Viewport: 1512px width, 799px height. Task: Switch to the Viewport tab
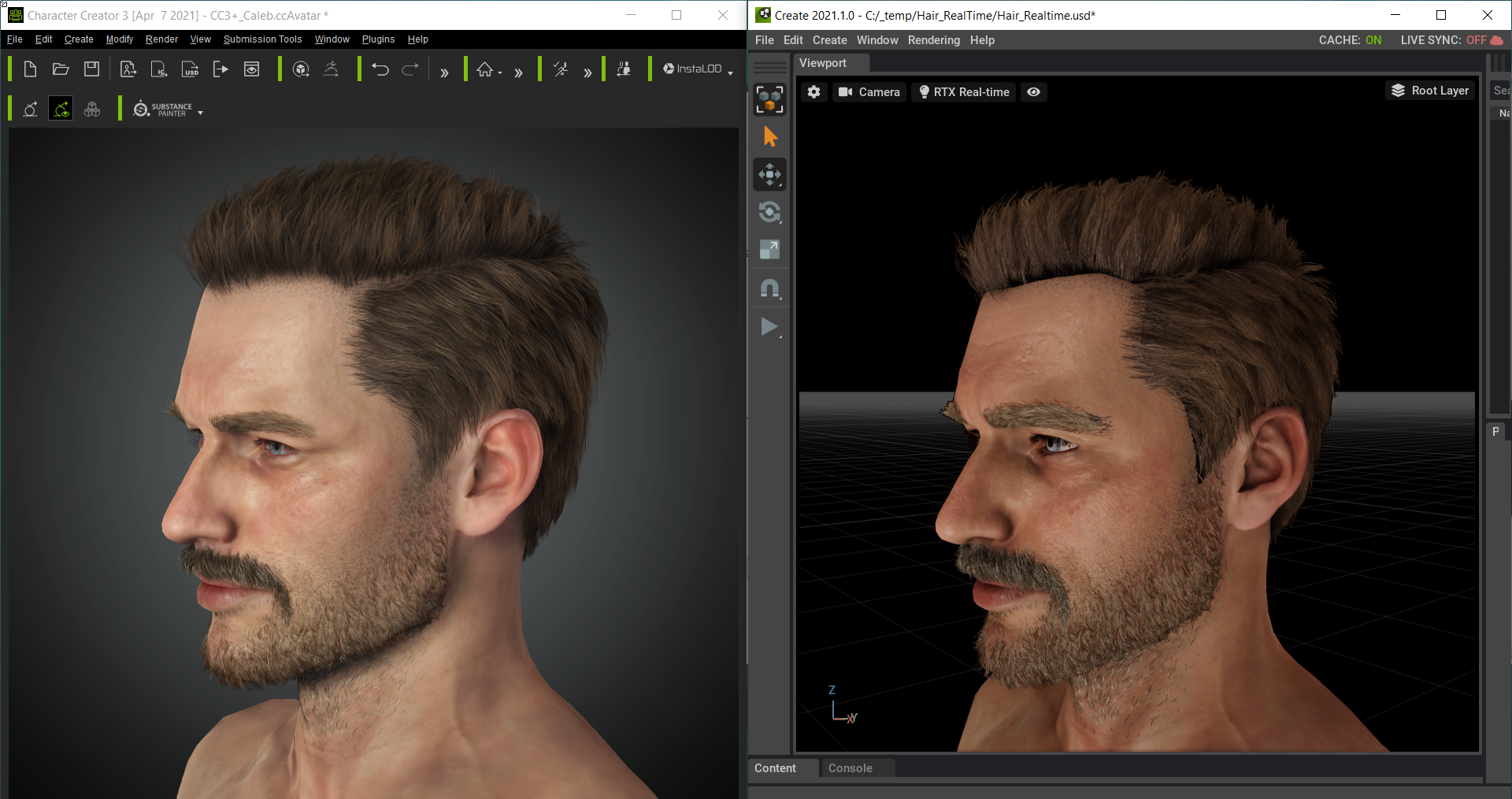(823, 63)
